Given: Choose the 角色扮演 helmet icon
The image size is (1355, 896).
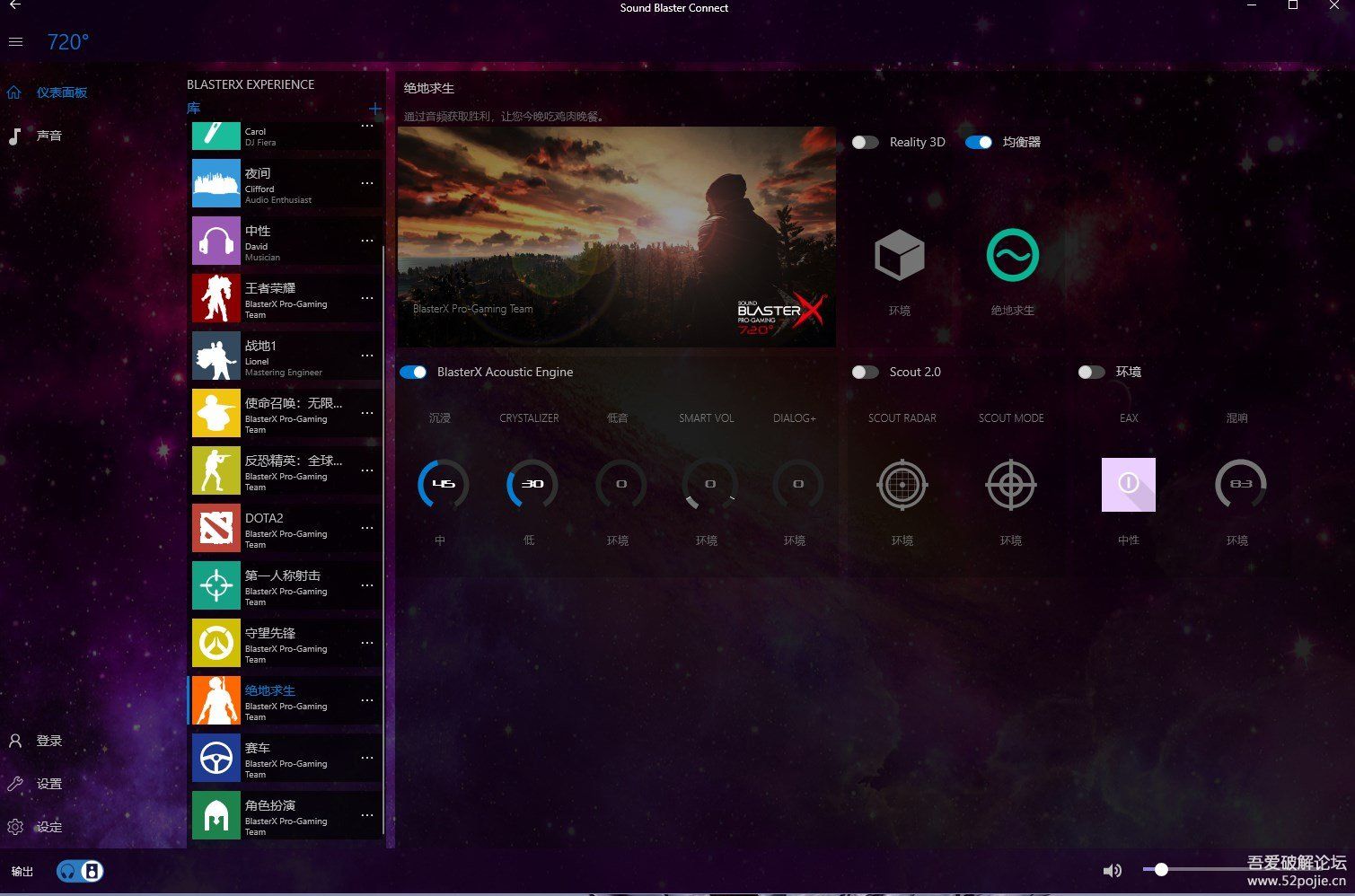Looking at the screenshot, I should point(216,815).
